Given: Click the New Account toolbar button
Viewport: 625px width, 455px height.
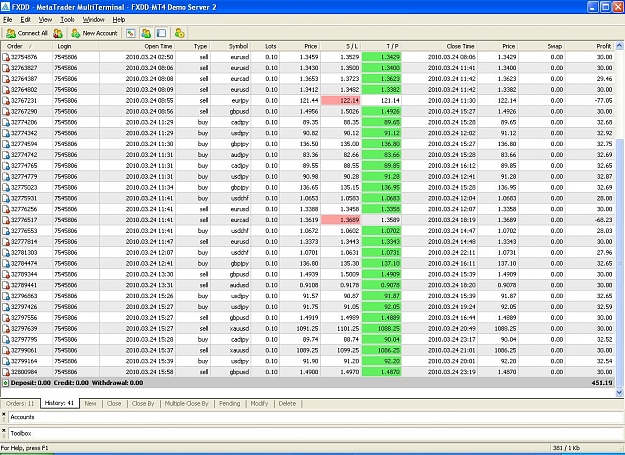Looking at the screenshot, I should [x=94, y=33].
